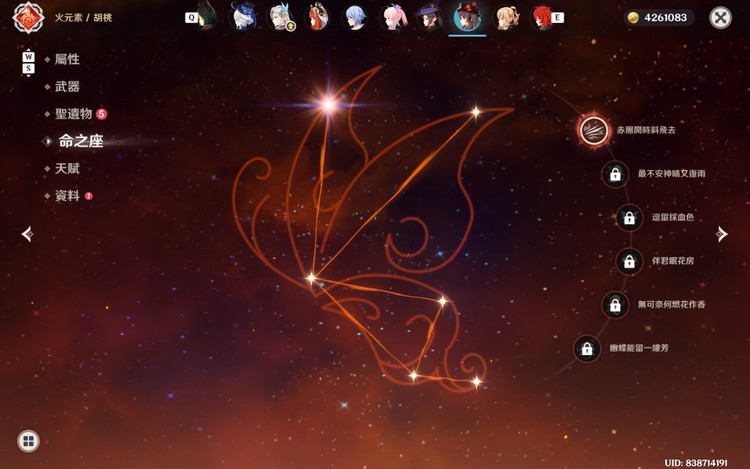Click the Pyro element emblem icon
Screen dimensions: 750x469
point(28,18)
